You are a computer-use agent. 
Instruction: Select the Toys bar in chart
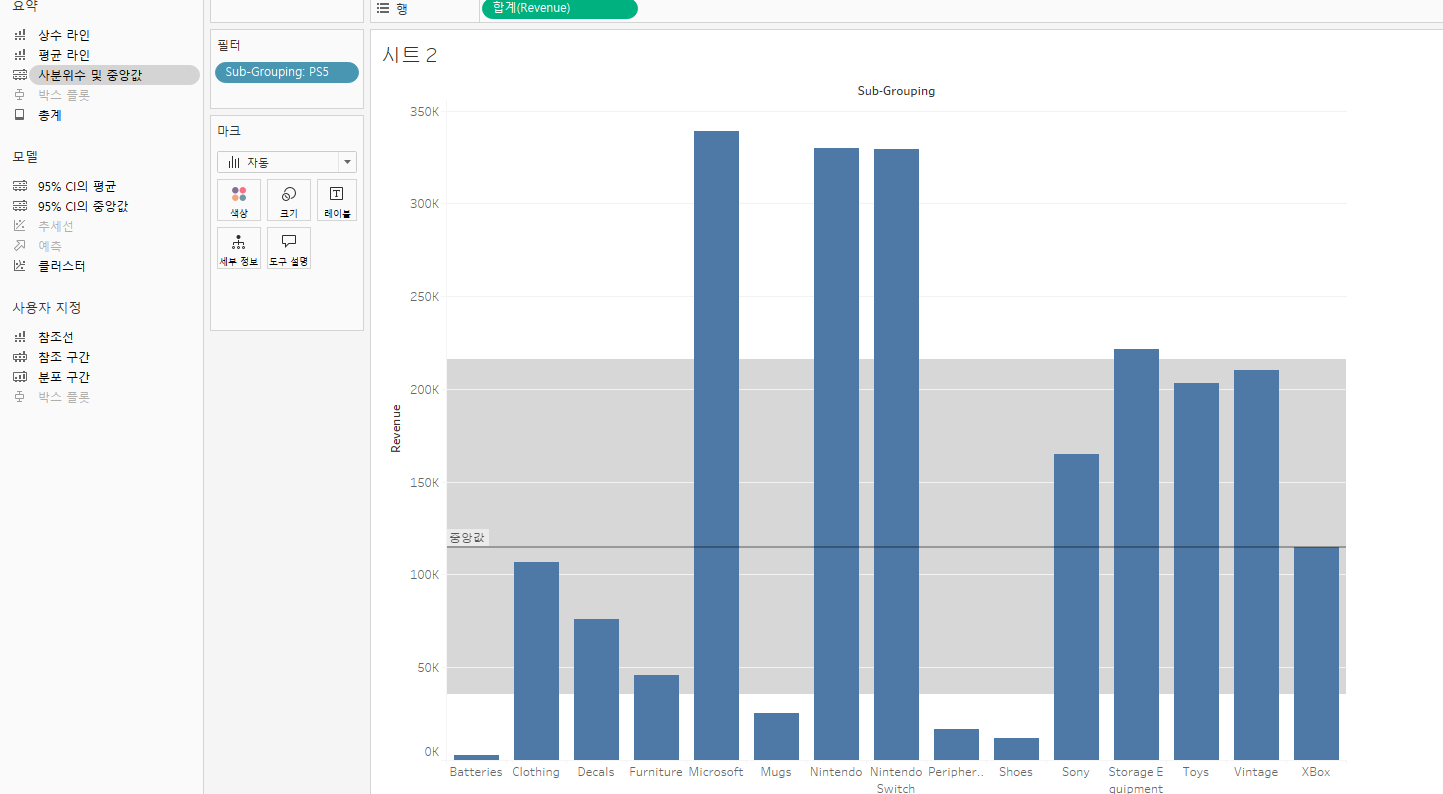tap(1196, 571)
